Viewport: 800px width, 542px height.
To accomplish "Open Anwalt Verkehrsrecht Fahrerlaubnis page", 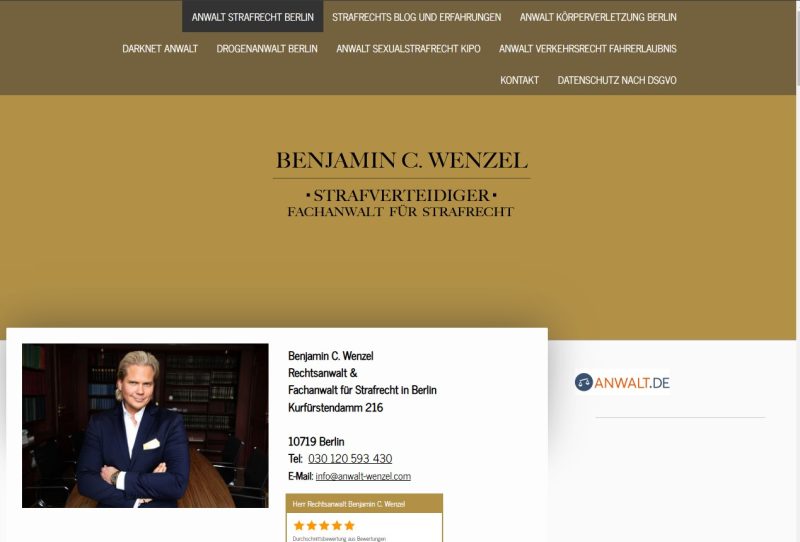I will [588, 48].
